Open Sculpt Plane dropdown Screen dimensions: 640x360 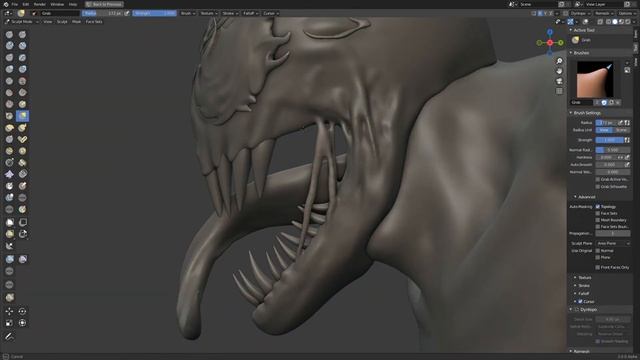tap(613, 243)
